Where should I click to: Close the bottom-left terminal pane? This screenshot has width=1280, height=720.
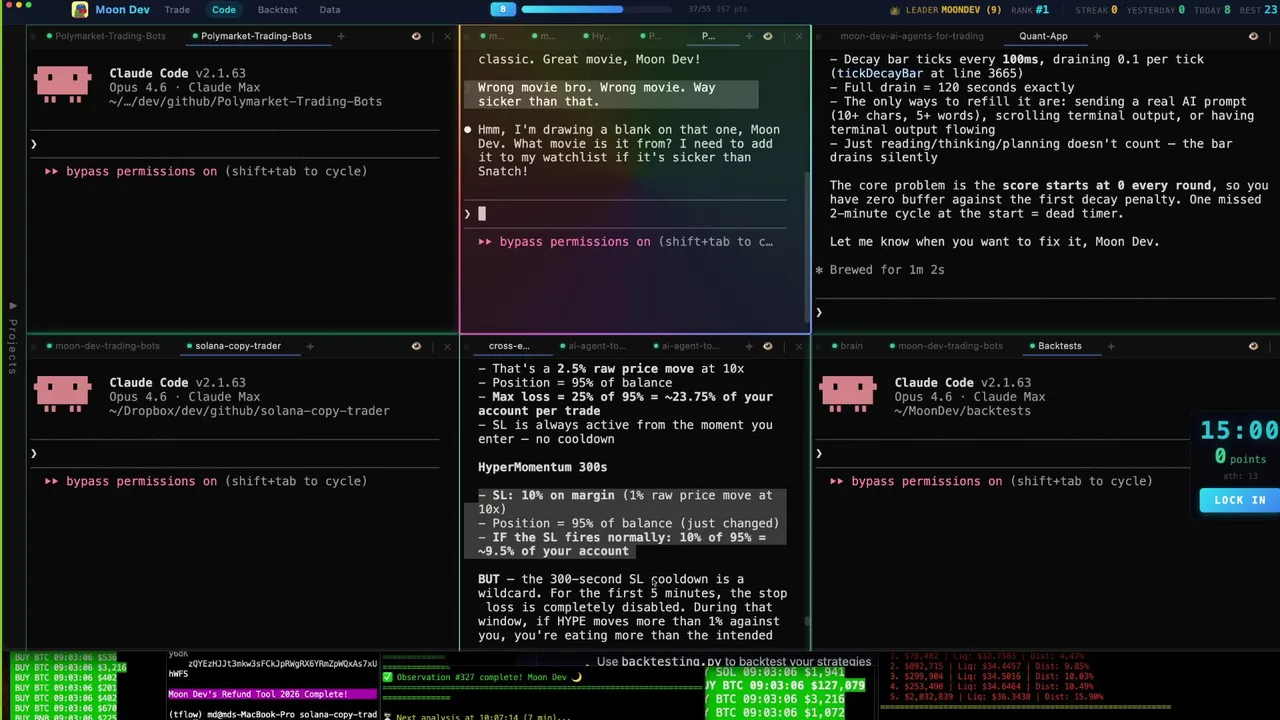point(447,346)
